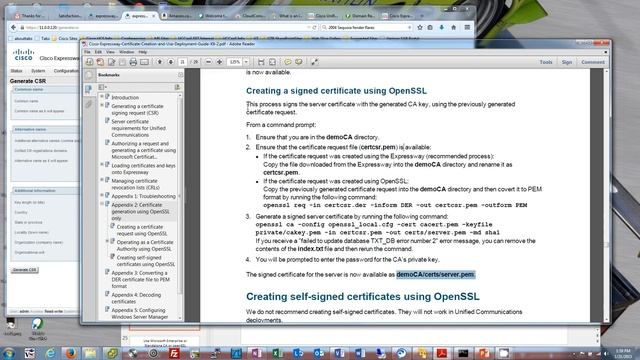Click the Bookmarks panel vertical scrollbar
640x360 pixels.
tap(180, 206)
